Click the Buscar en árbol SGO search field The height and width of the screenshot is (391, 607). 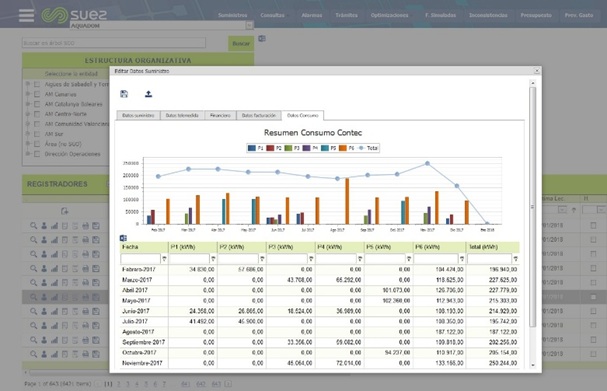click(114, 43)
